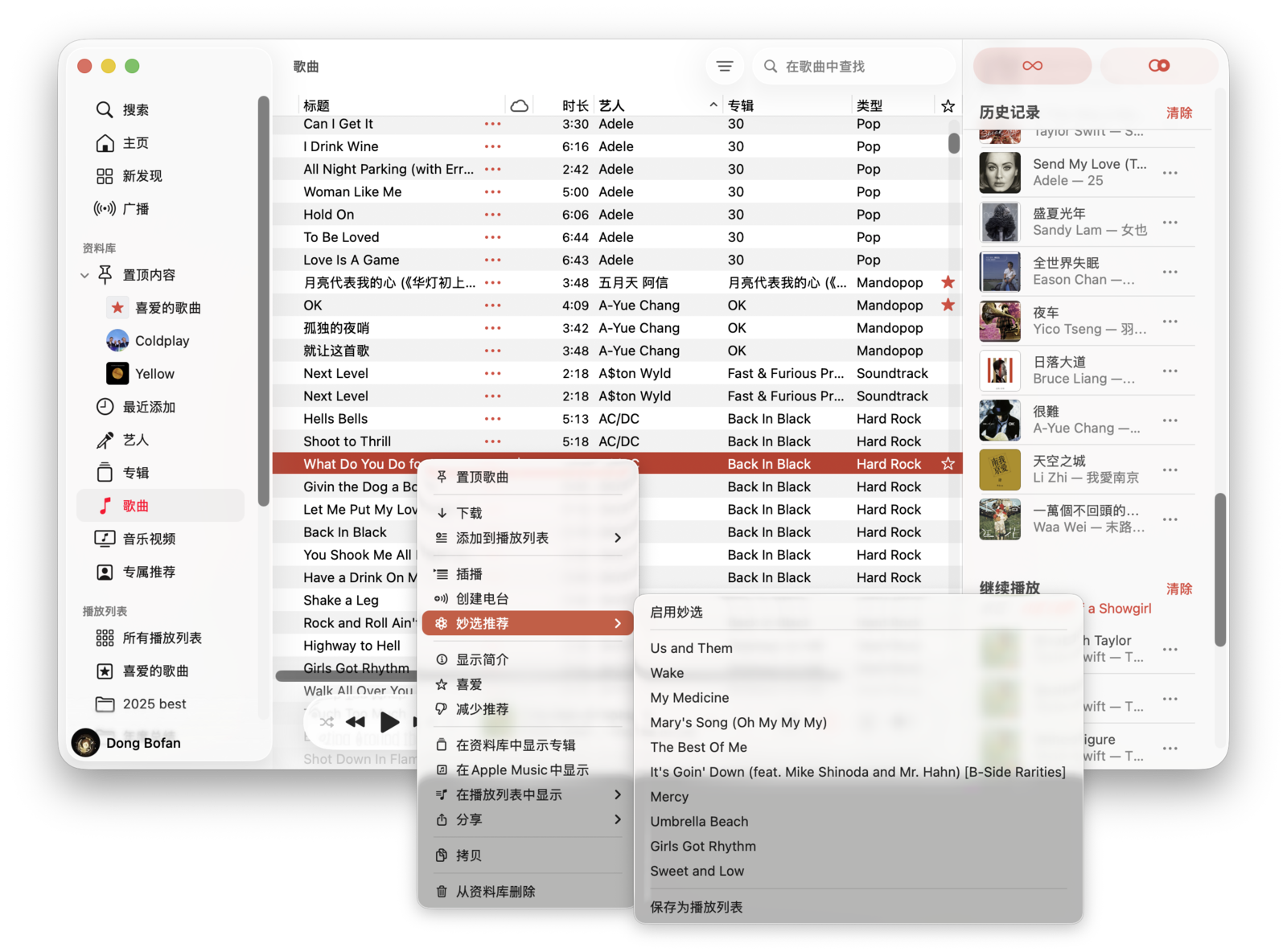Open 所有播放列表 in the sidebar
Image resolution: width=1287 pixels, height=952 pixels.
pos(161,637)
